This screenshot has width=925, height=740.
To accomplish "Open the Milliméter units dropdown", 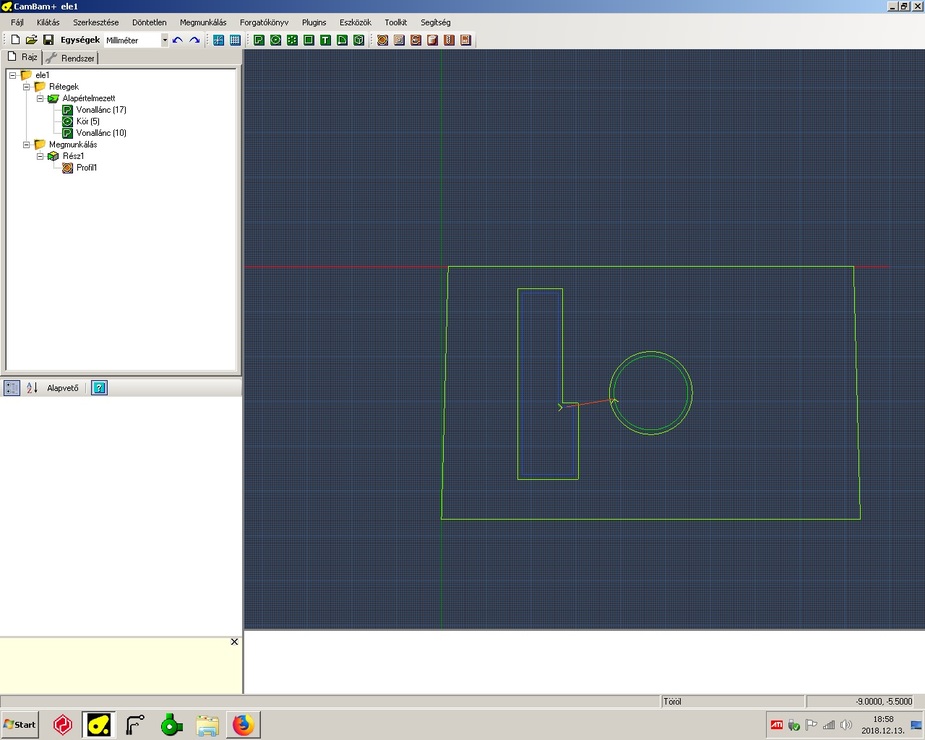I will [165, 40].
